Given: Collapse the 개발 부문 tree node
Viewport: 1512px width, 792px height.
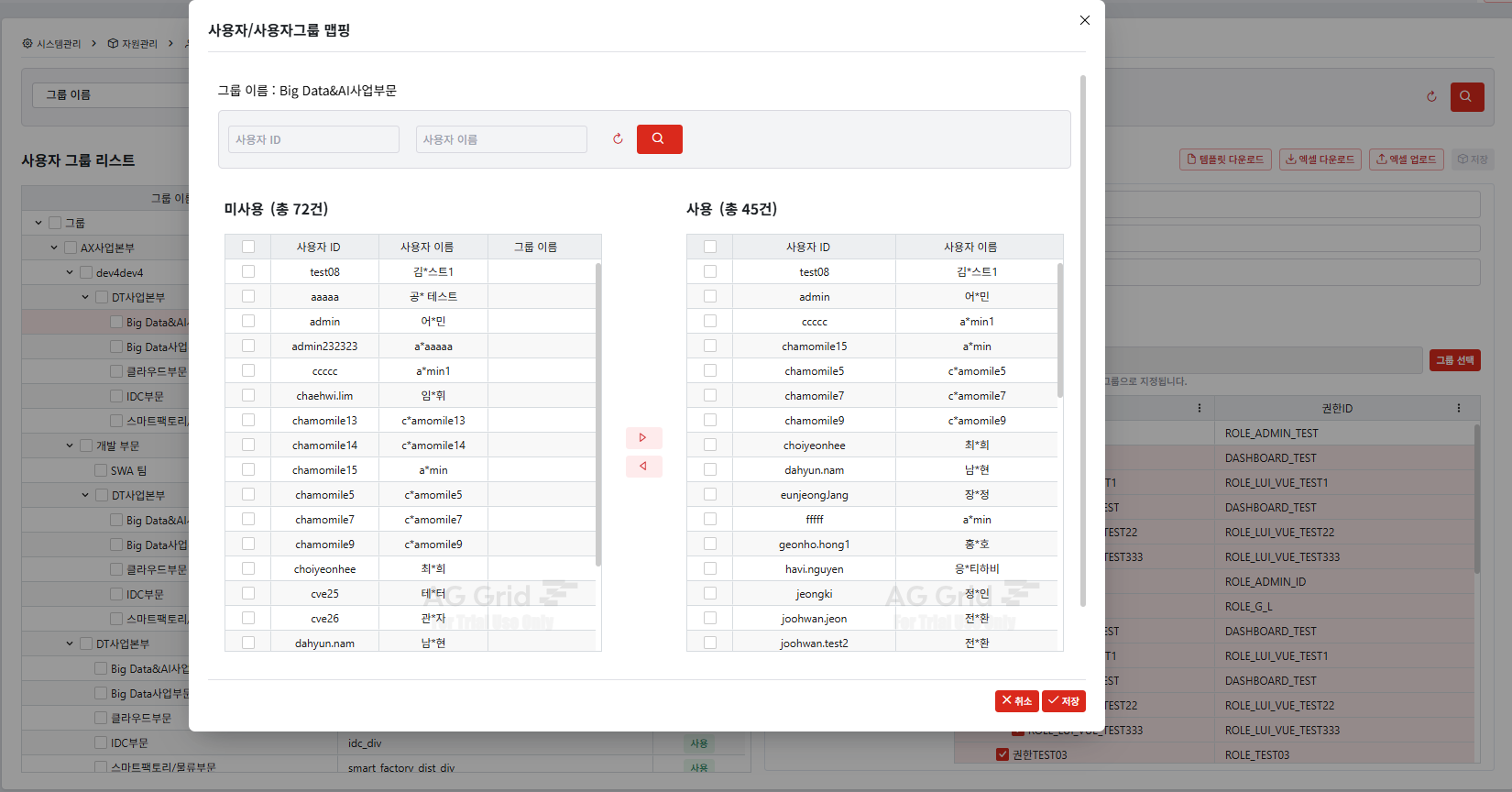Looking at the screenshot, I should 70,445.
